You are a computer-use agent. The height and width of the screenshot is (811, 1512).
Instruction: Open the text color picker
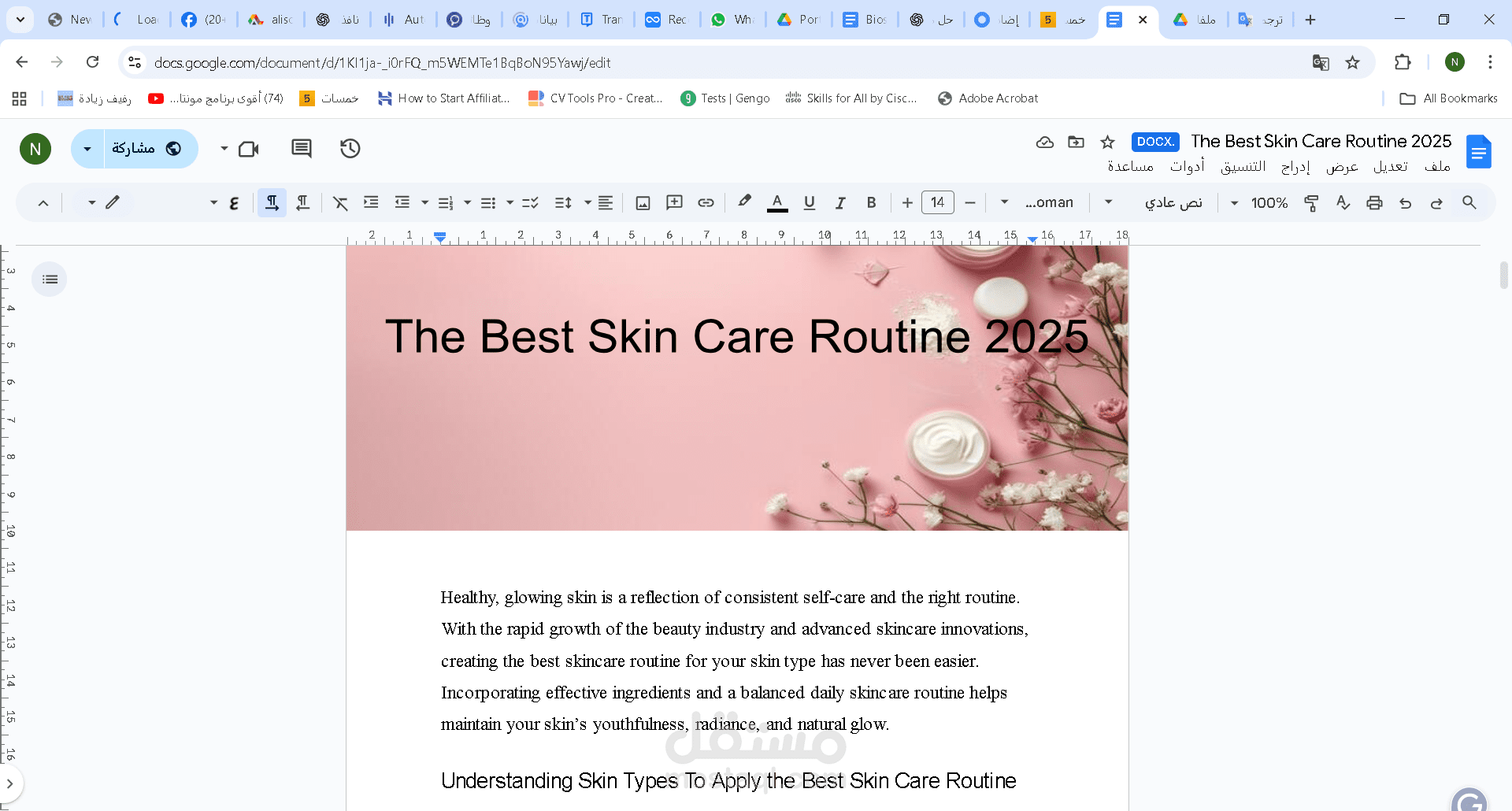[777, 202]
